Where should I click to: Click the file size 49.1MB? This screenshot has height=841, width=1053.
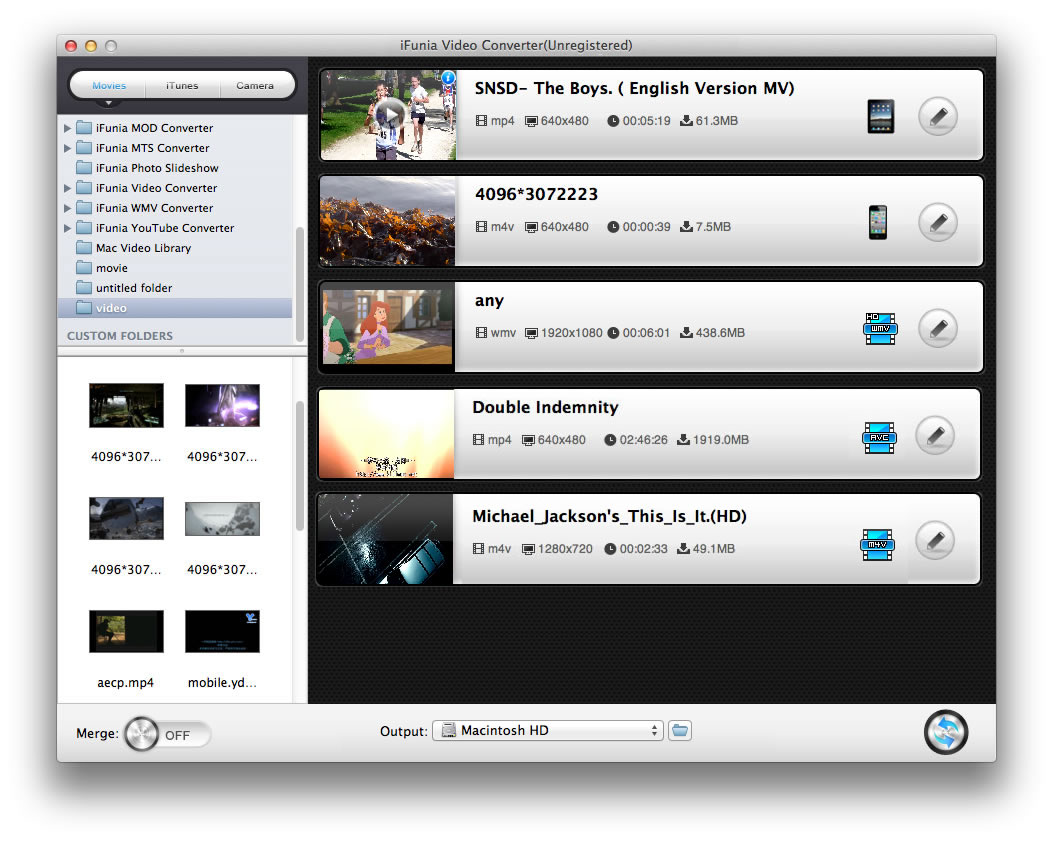[x=713, y=549]
